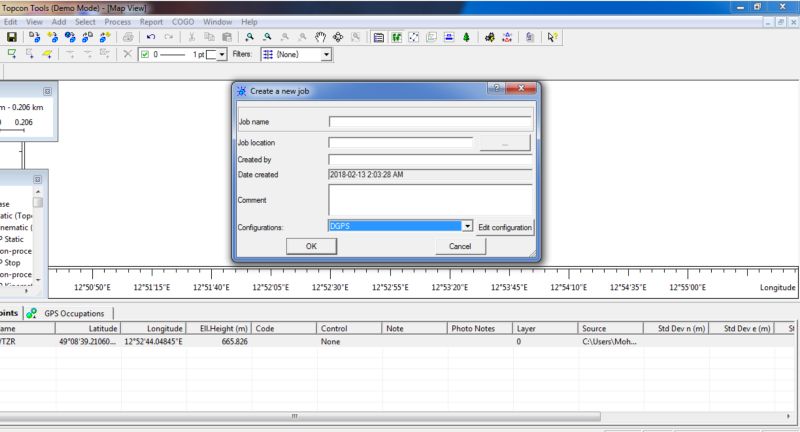This screenshot has width=800, height=432.
Task: Click the Ell.Height (m) column header
Action: click(x=218, y=328)
